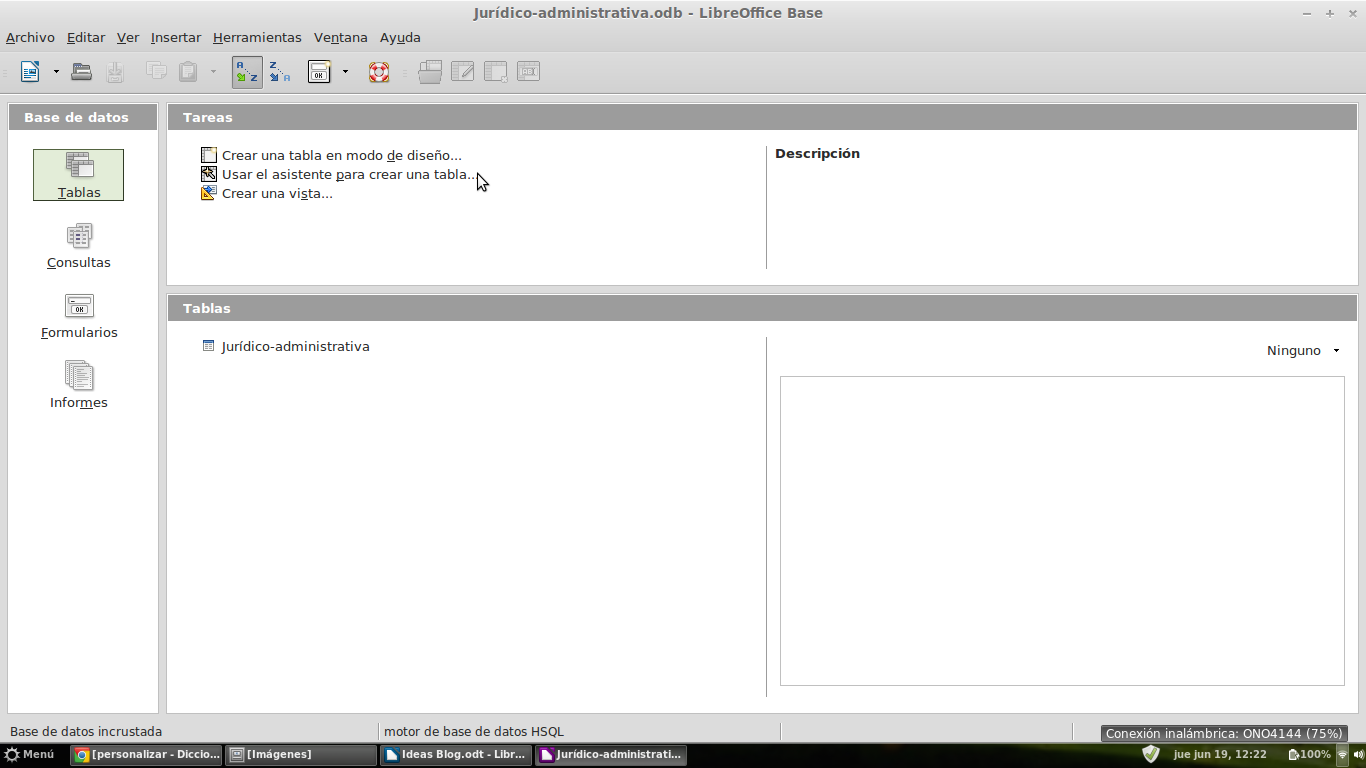Open the Archivo menu
Viewport: 1366px width, 768px height.
(30, 37)
